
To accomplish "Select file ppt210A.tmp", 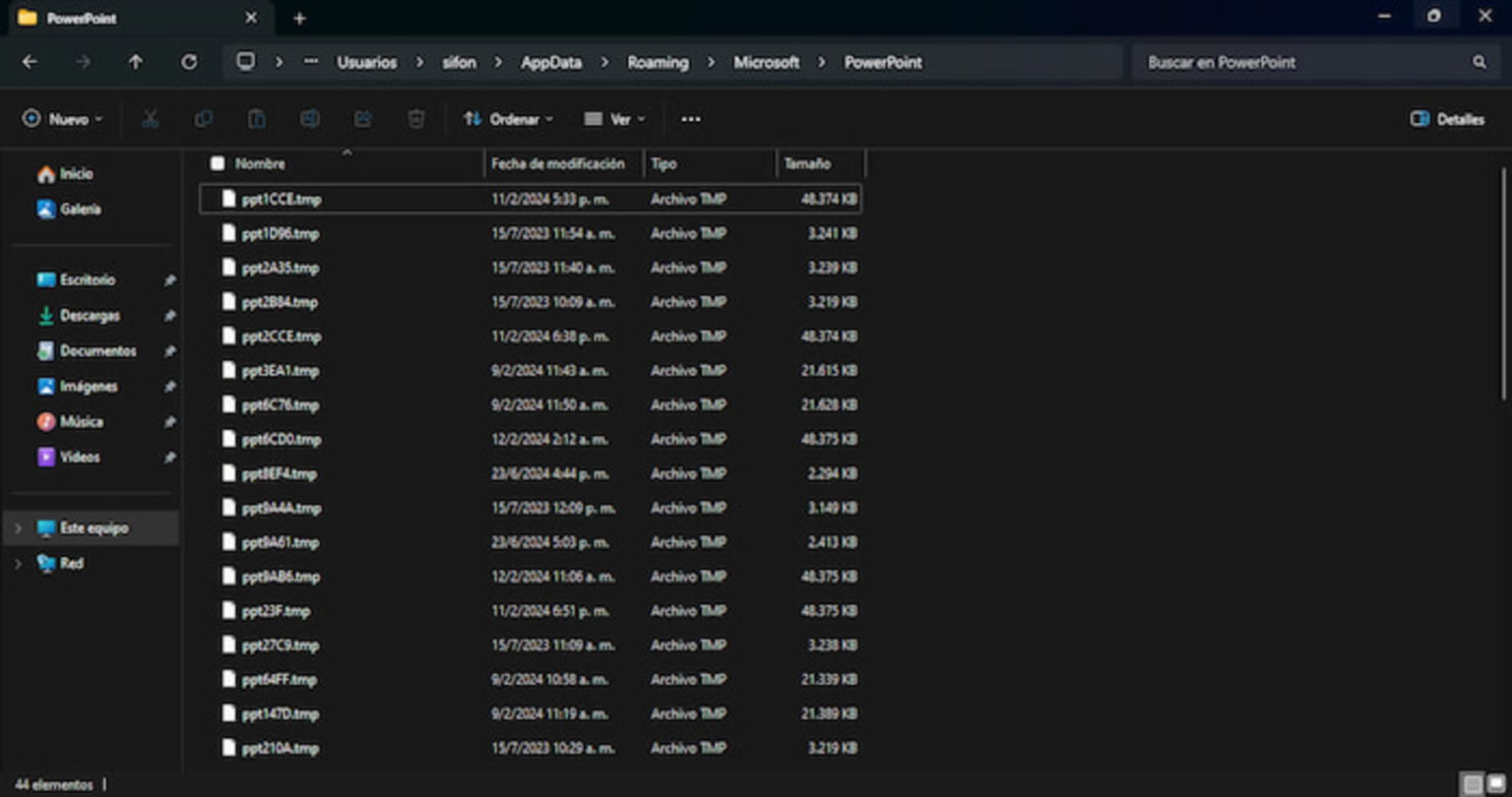I will point(531,749).
